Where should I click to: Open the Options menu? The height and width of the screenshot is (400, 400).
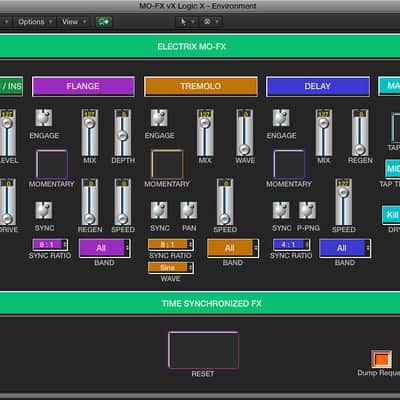click(35, 22)
